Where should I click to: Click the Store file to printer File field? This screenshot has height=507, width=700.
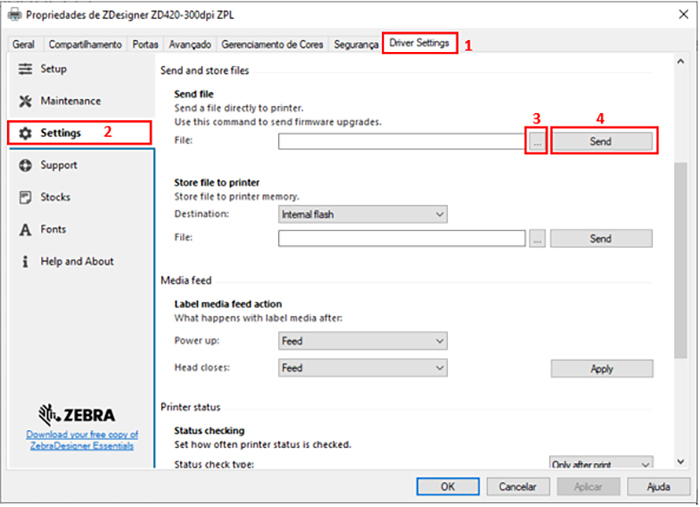tap(401, 238)
